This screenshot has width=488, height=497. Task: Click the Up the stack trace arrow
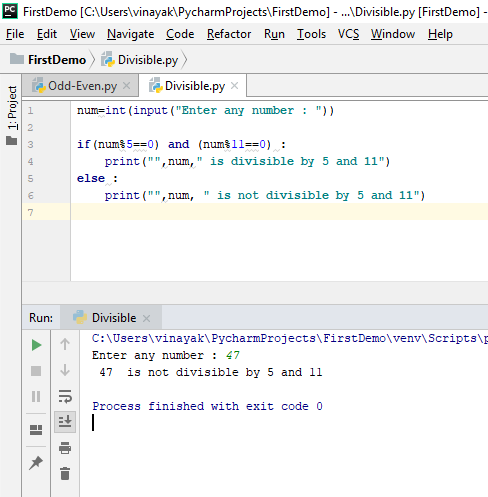tap(65, 344)
